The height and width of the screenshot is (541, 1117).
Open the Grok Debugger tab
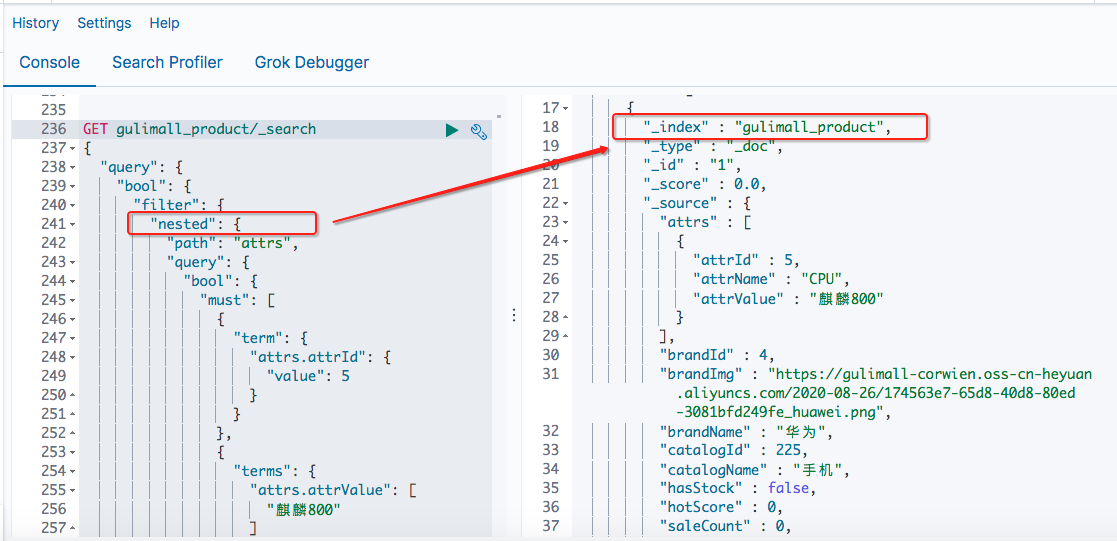click(x=312, y=62)
